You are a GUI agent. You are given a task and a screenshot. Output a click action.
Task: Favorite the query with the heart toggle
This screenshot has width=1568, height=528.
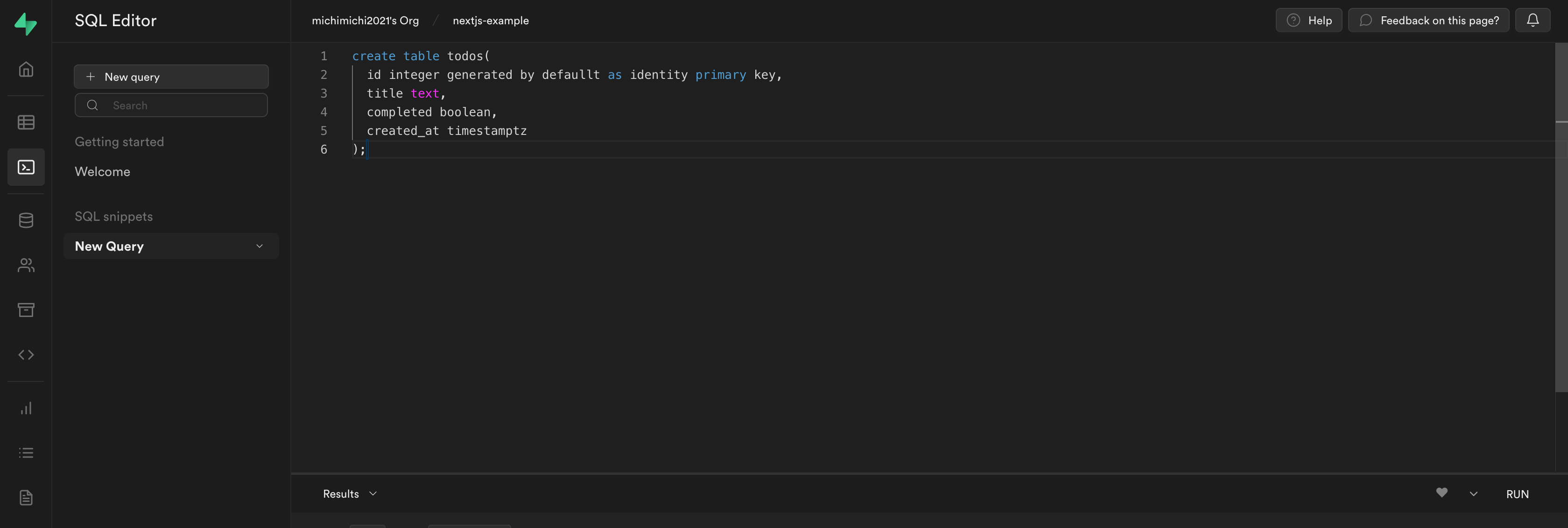[1442, 493]
